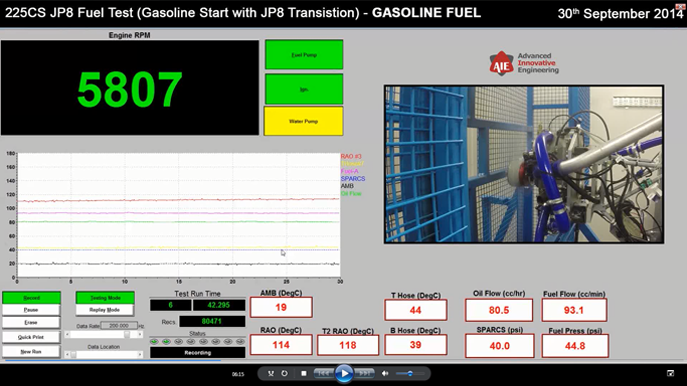687x386 pixels.
Task: Click the AIE company logo
Action: [524, 63]
